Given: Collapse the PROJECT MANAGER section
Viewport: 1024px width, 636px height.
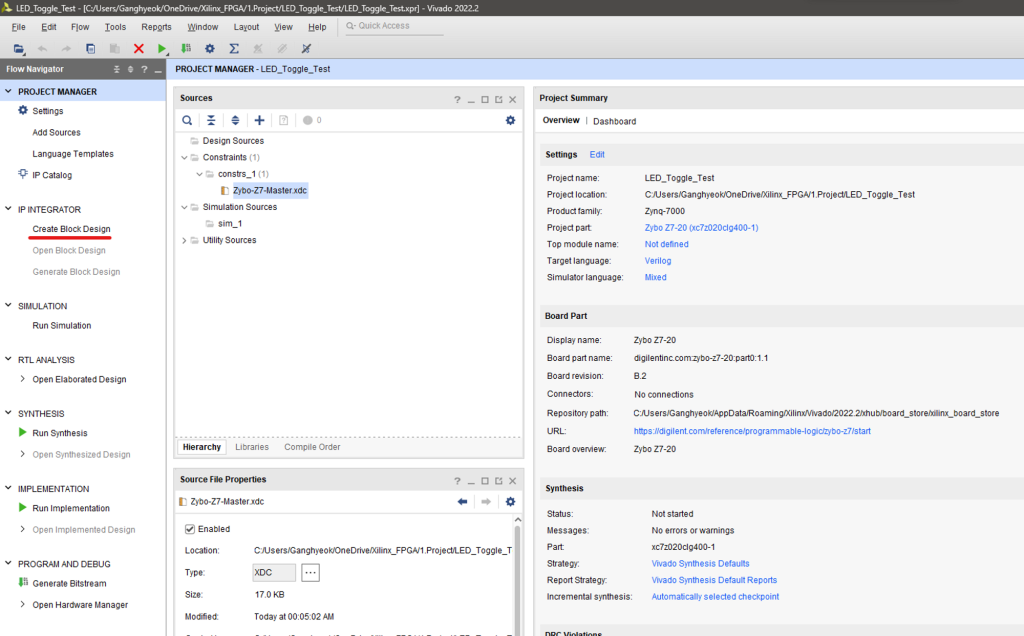Looking at the screenshot, I should pyautogui.click(x=9, y=91).
